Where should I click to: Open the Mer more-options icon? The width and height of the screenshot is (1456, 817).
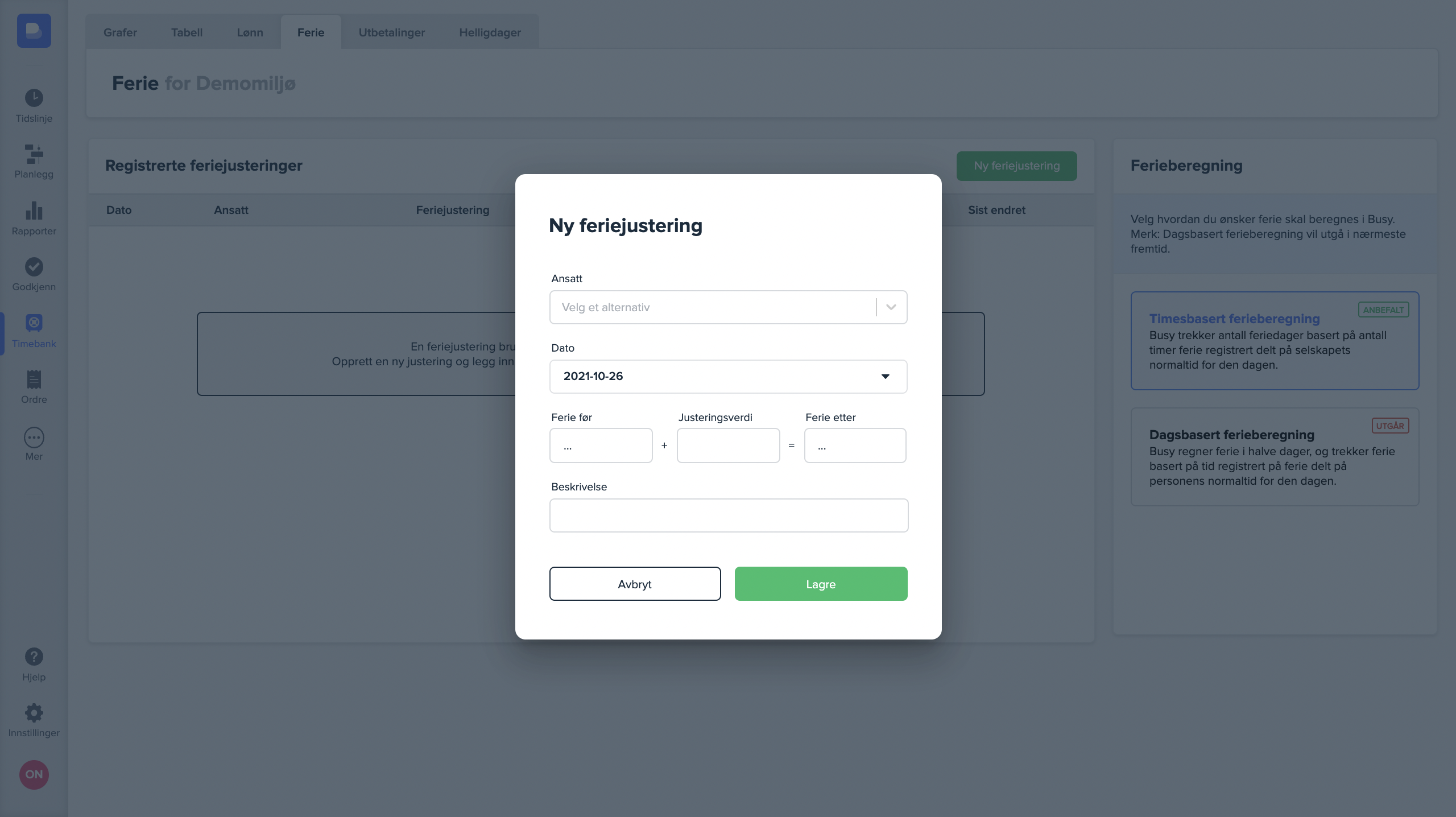click(x=34, y=438)
